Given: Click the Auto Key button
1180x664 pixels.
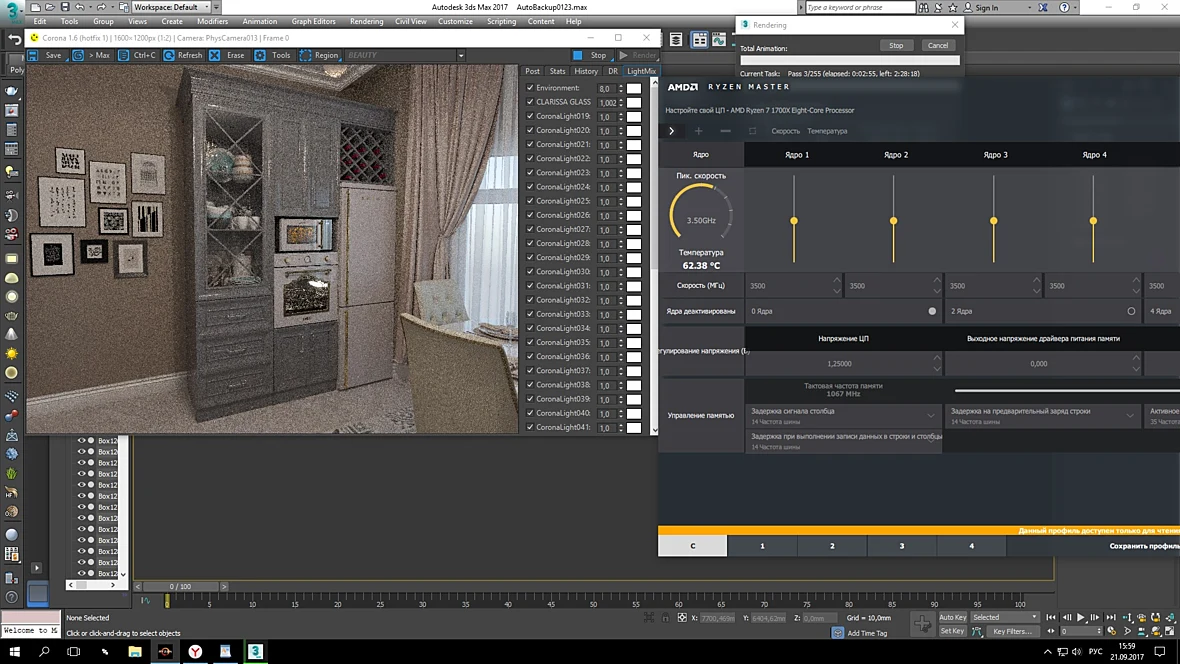Looking at the screenshot, I should (952, 617).
